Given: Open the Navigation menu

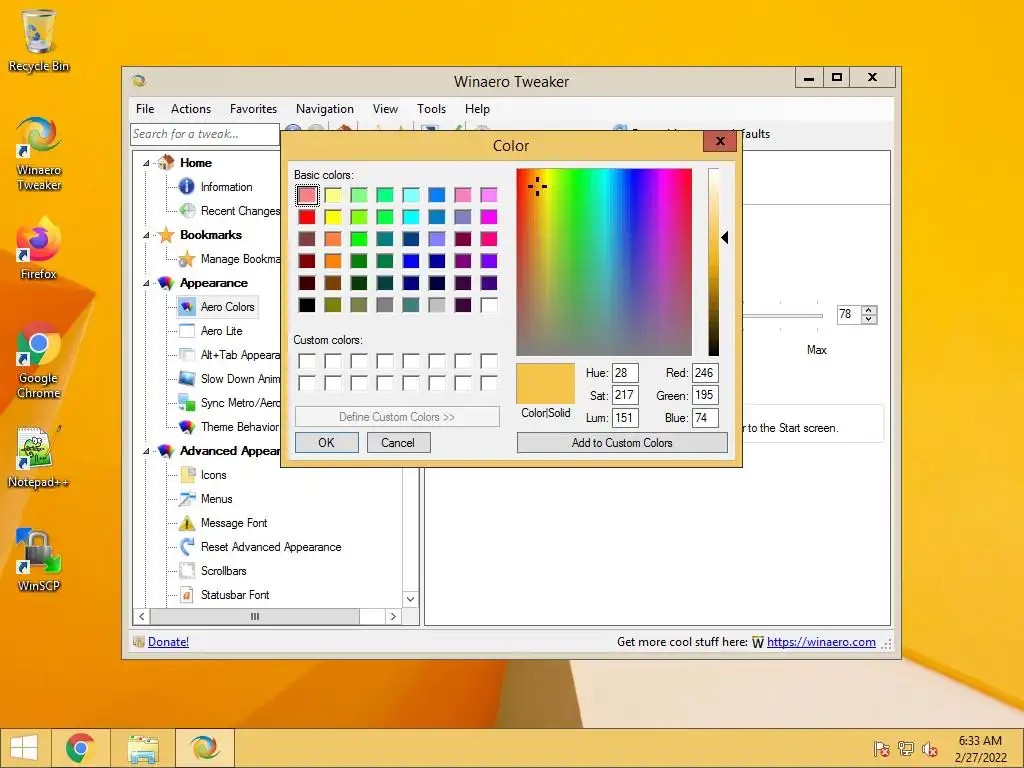Looking at the screenshot, I should point(325,109).
